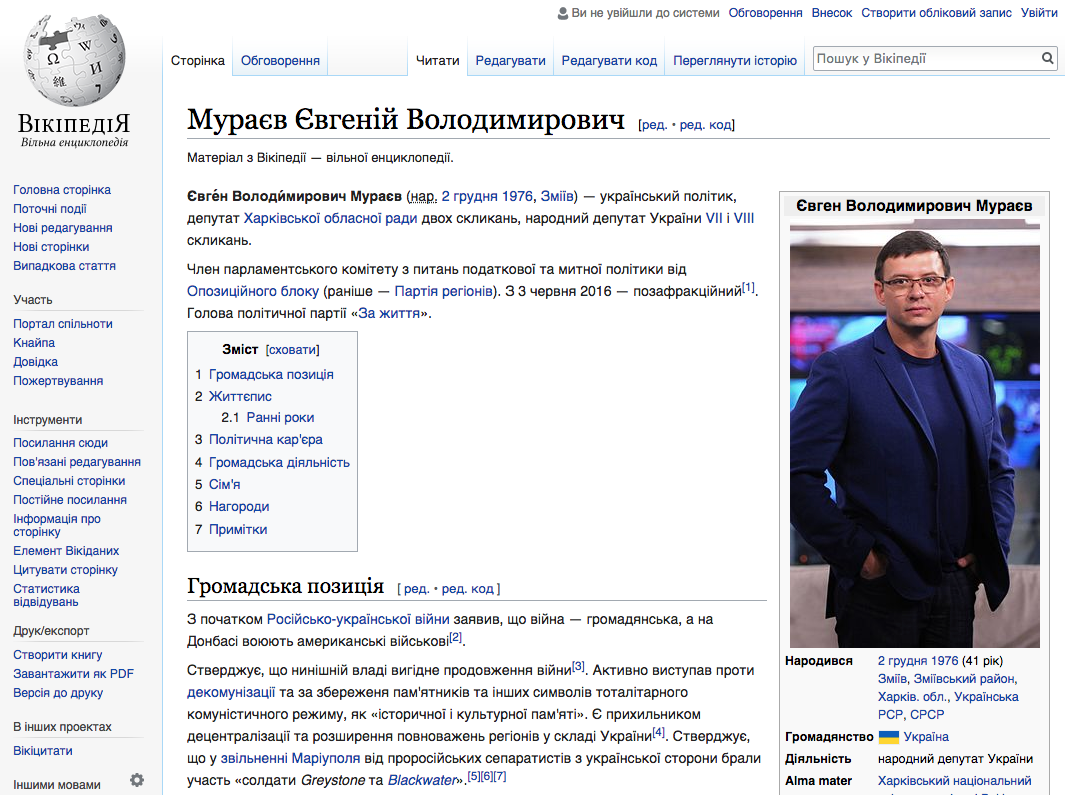The height and width of the screenshot is (795, 1065).
Task: Open the top-bar Обговорення user link
Action: (x=765, y=13)
